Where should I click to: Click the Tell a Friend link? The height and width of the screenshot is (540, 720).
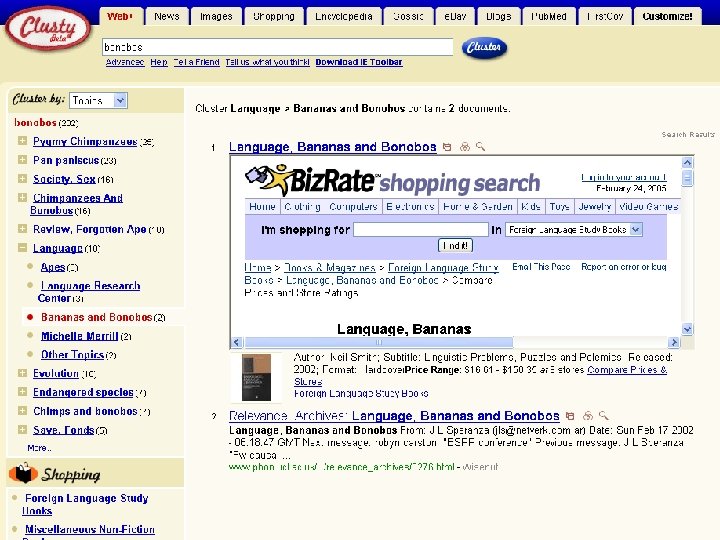click(x=197, y=62)
